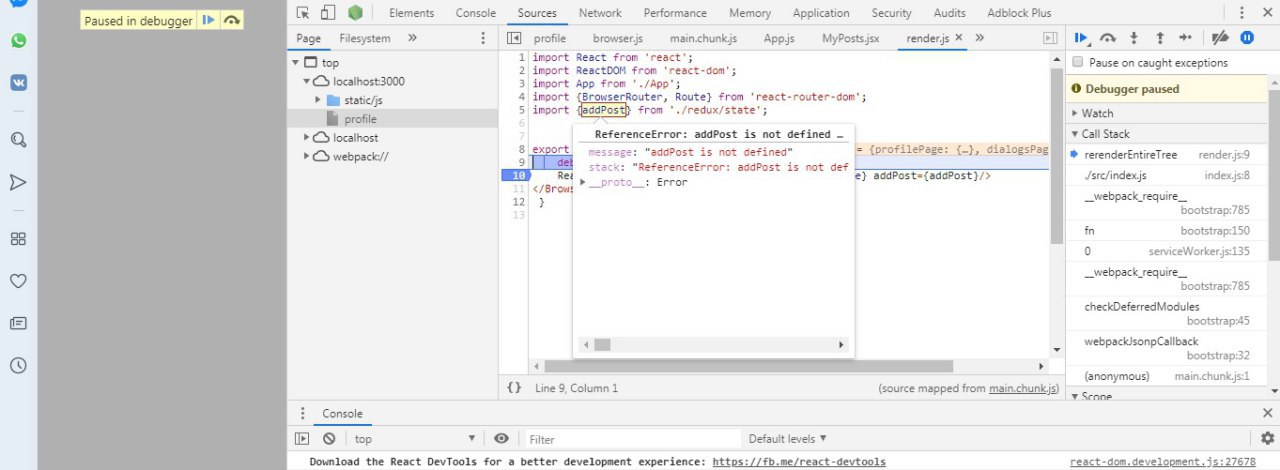This screenshot has width=1280, height=470.
Task: Open the fb.me/react-devtools link
Action: [799, 462]
